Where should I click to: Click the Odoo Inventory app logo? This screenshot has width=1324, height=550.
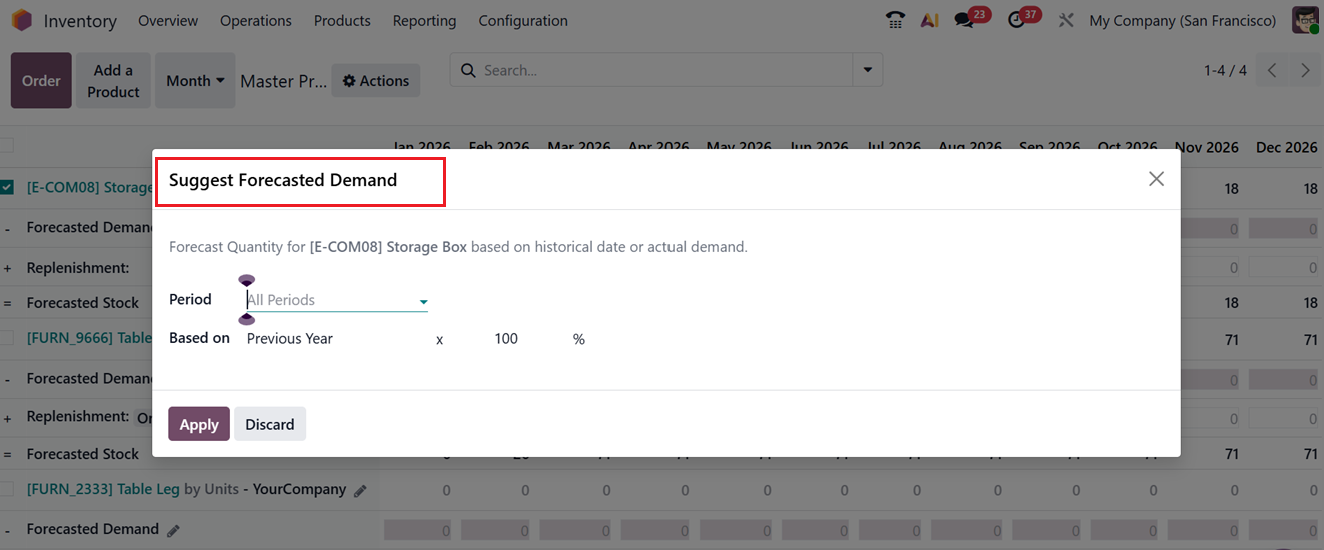pyautogui.click(x=21, y=20)
